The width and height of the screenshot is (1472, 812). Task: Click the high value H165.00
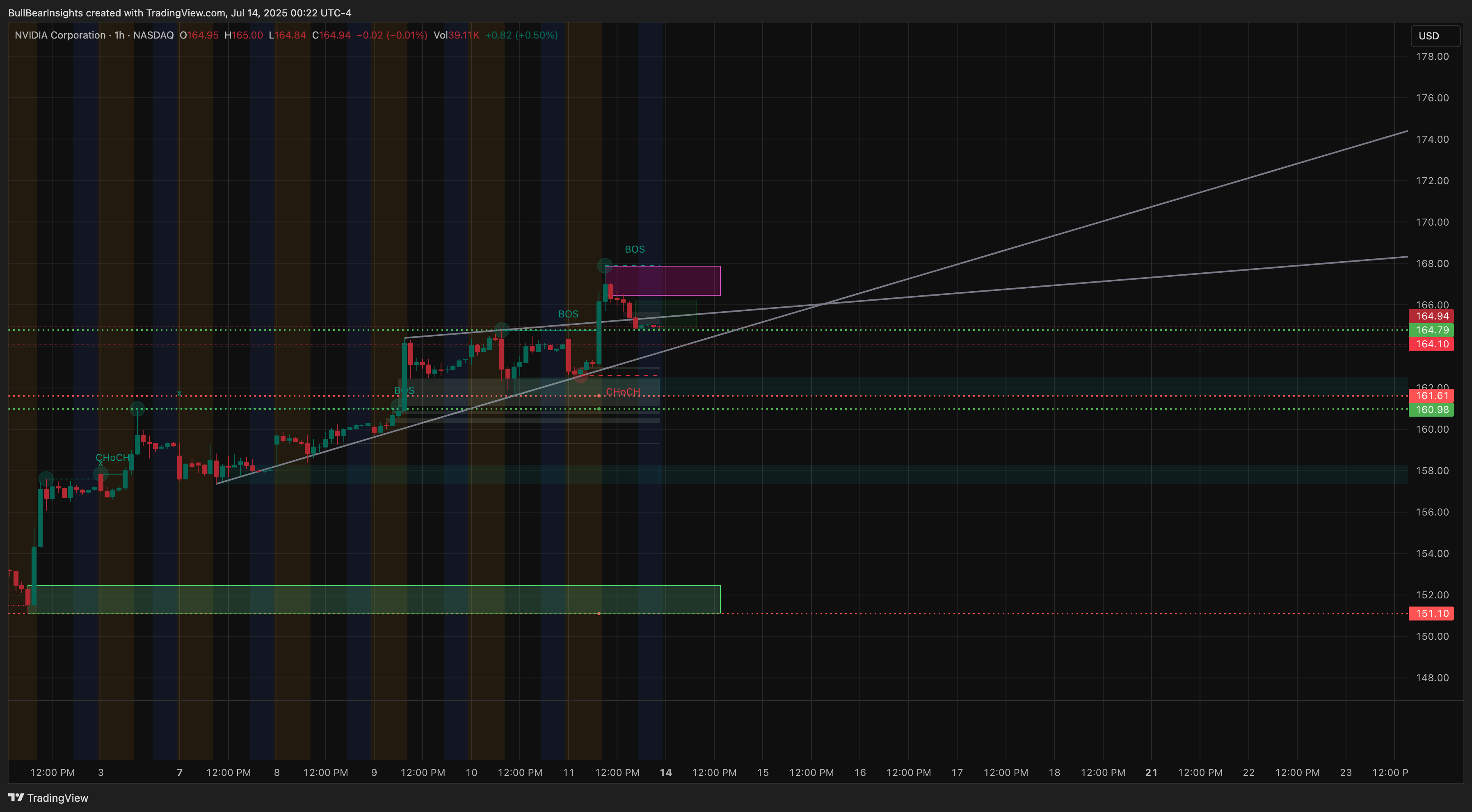click(243, 35)
